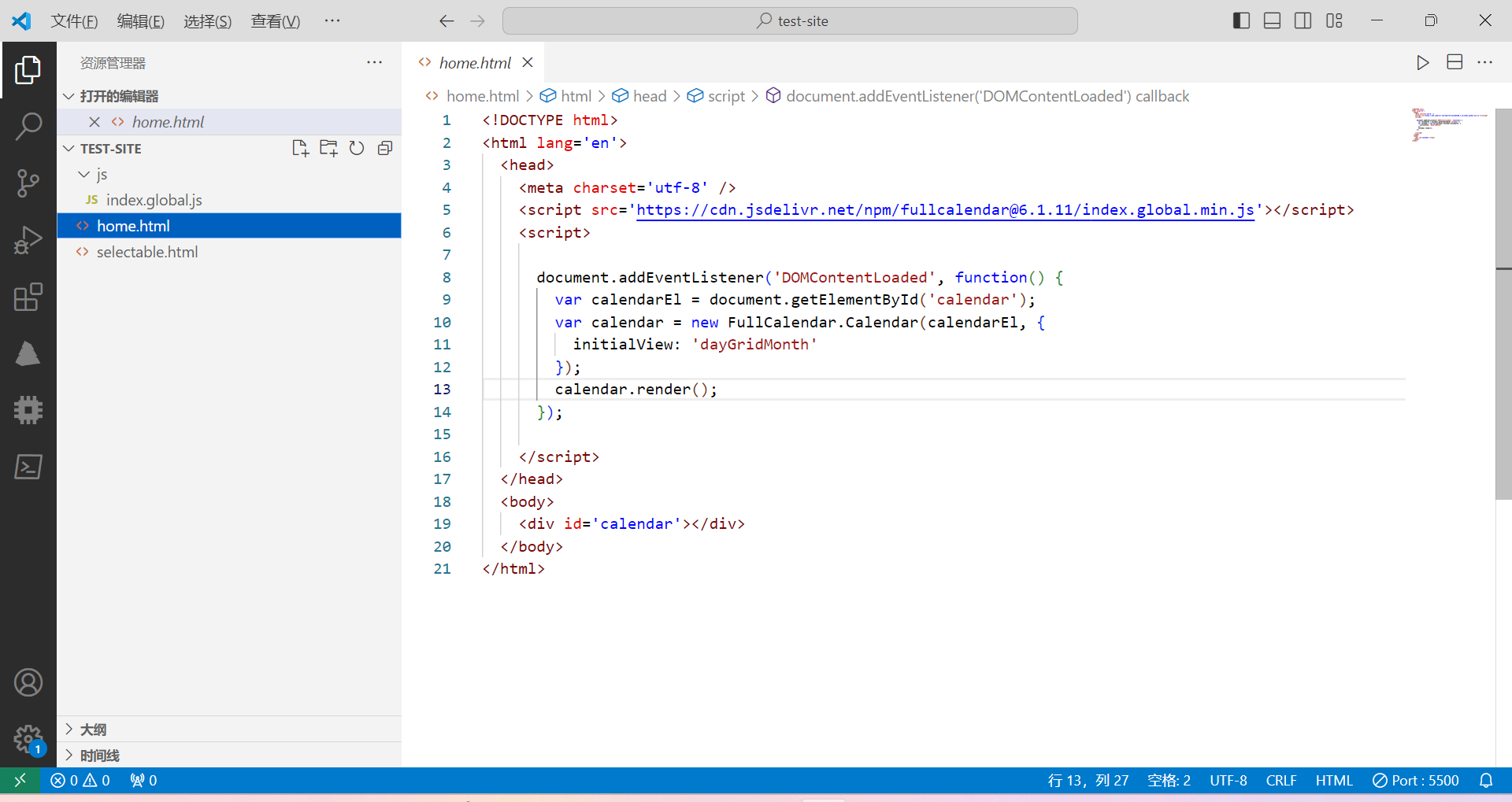Open the Manage gear icon
Viewport: 1512px width, 802px height.
28,739
